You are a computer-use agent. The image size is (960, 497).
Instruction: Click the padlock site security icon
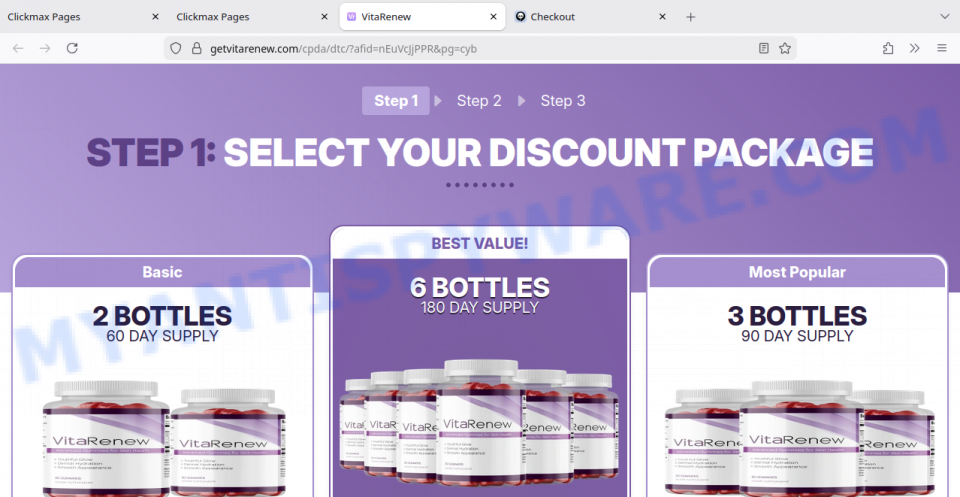197,48
